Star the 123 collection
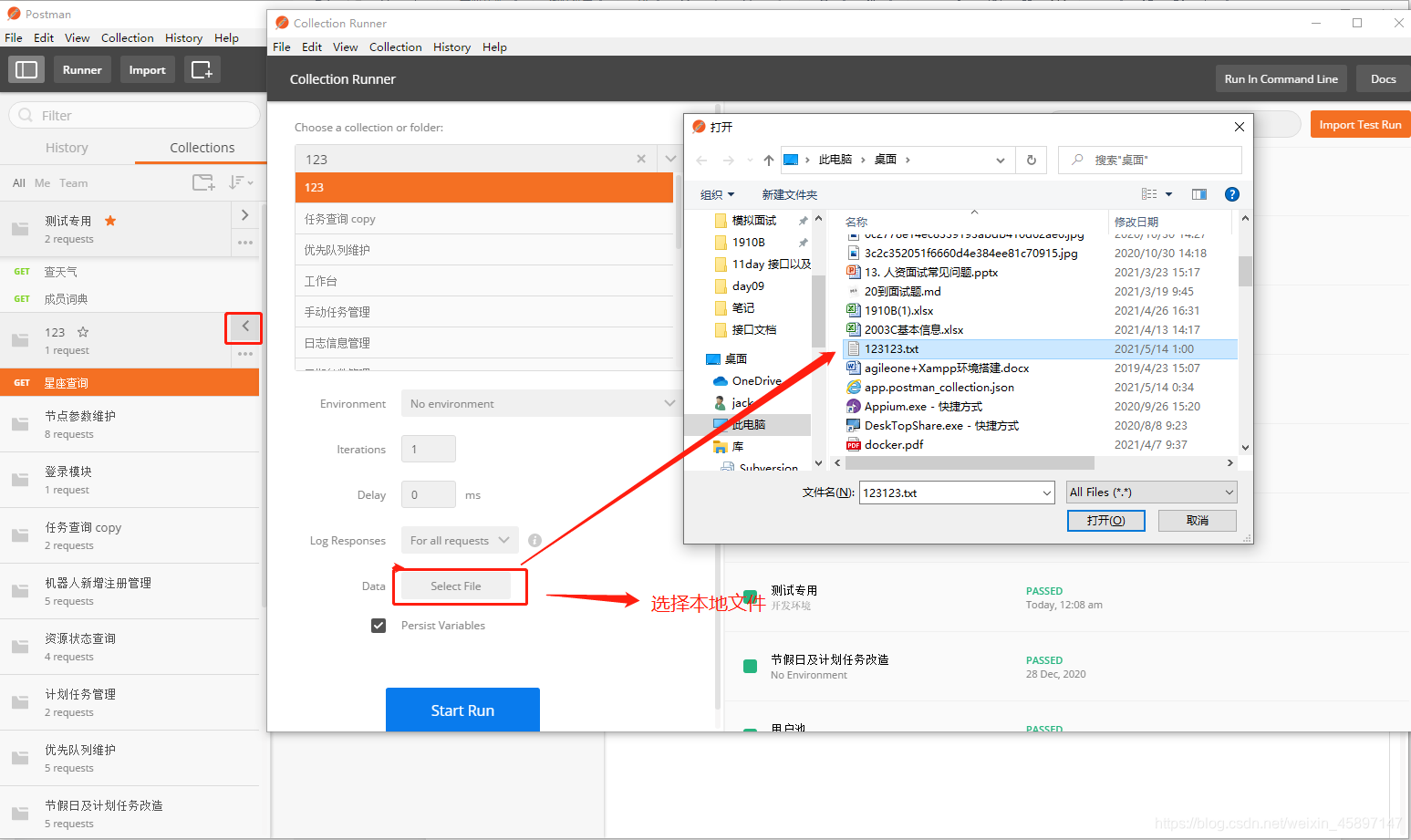 tap(83, 332)
